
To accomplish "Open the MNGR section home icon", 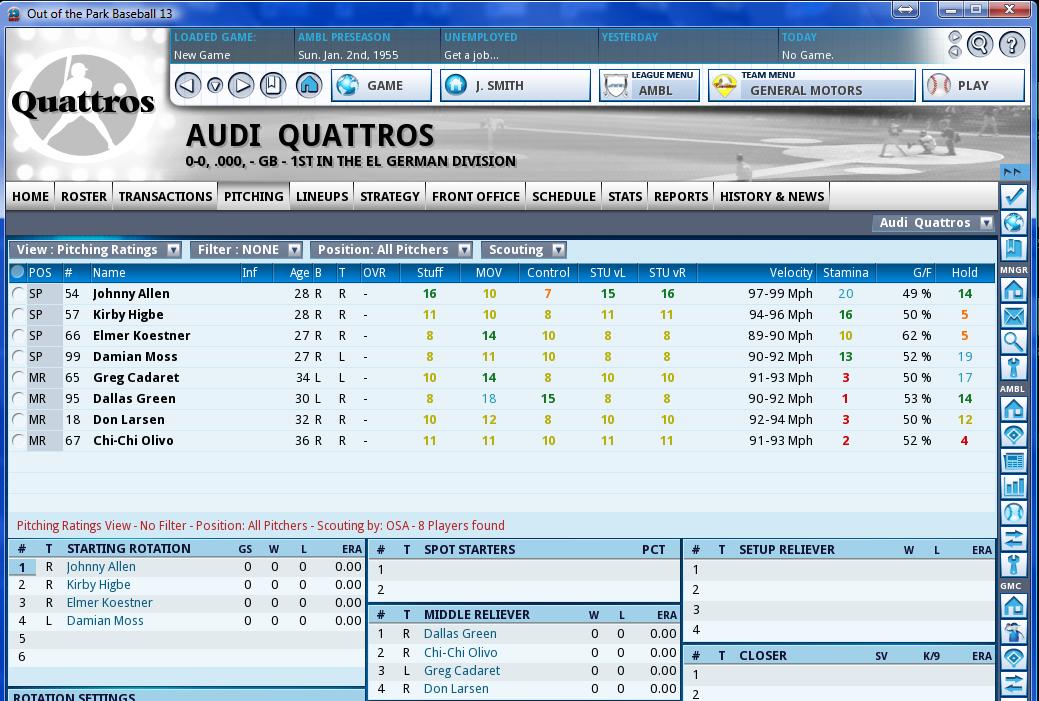I will tap(1013, 290).
